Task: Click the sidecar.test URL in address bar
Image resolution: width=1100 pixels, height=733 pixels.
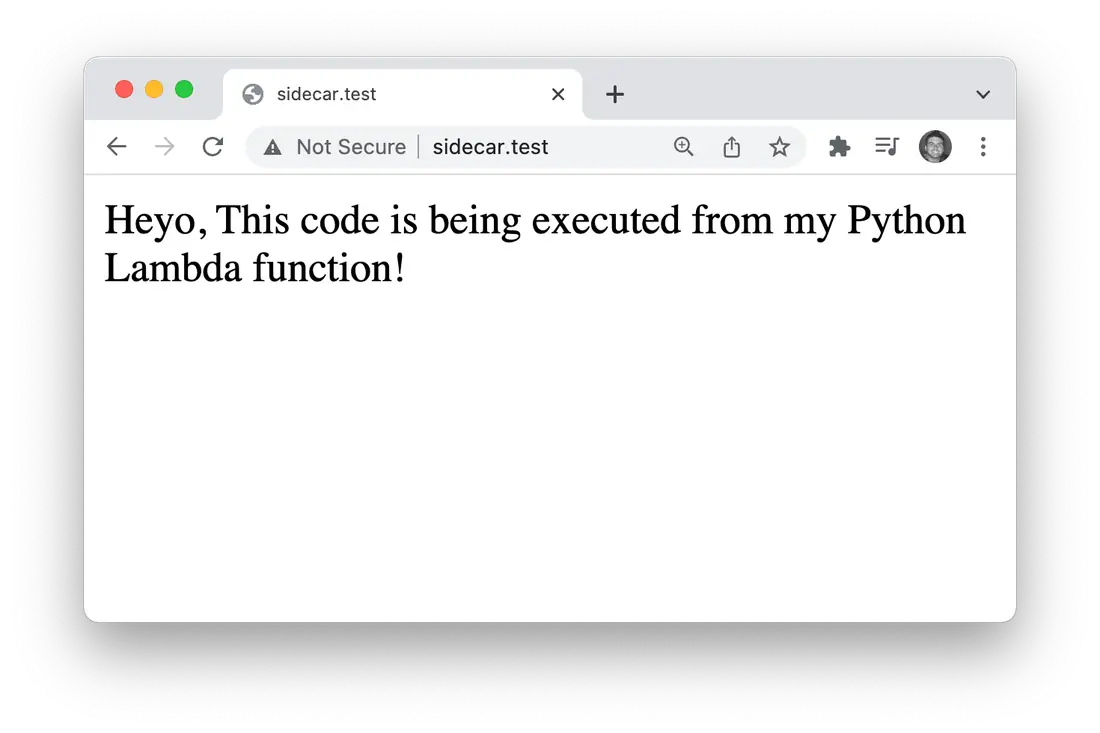Action: (x=490, y=147)
